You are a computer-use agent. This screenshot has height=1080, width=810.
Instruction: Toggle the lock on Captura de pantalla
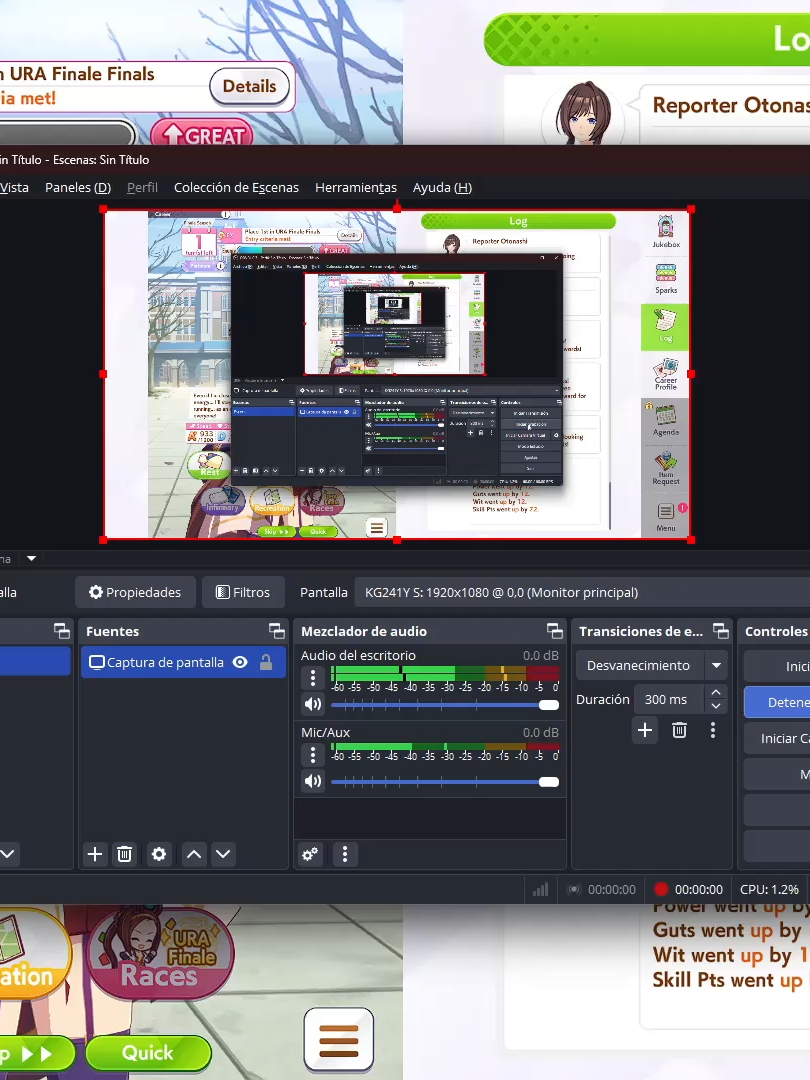click(266, 663)
